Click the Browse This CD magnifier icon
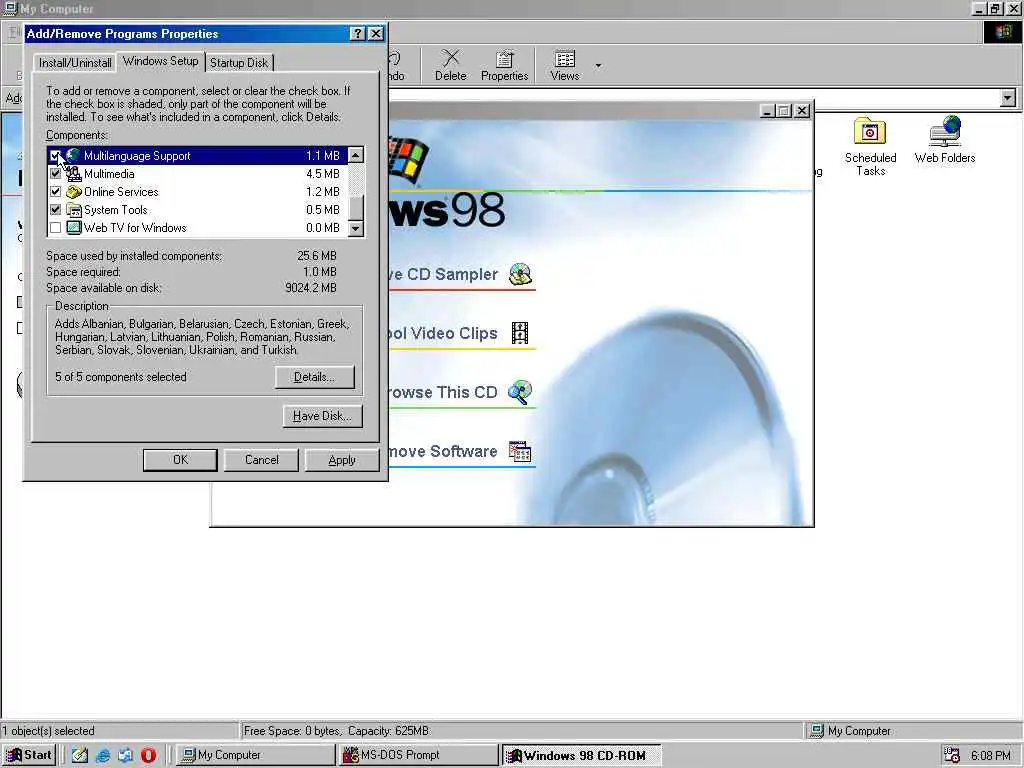The width and height of the screenshot is (1024, 768). point(520,392)
